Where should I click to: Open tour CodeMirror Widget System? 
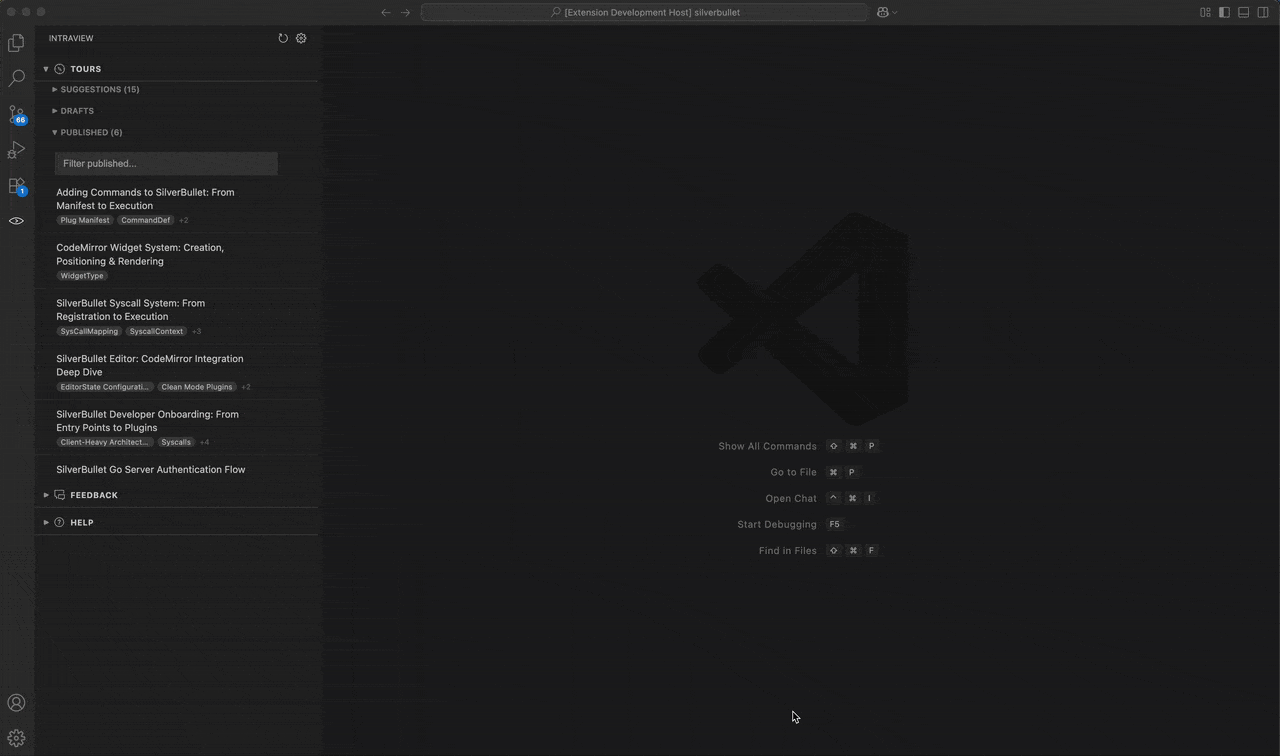[x=140, y=254]
